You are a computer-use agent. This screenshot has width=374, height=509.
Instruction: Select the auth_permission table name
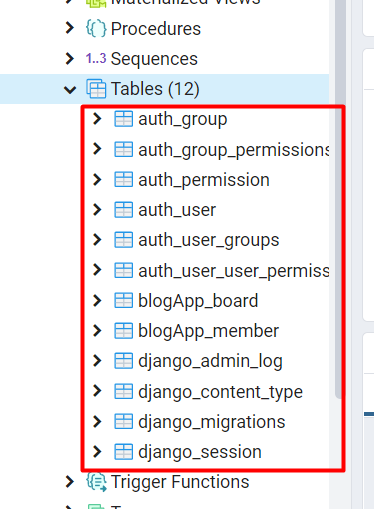click(x=204, y=180)
